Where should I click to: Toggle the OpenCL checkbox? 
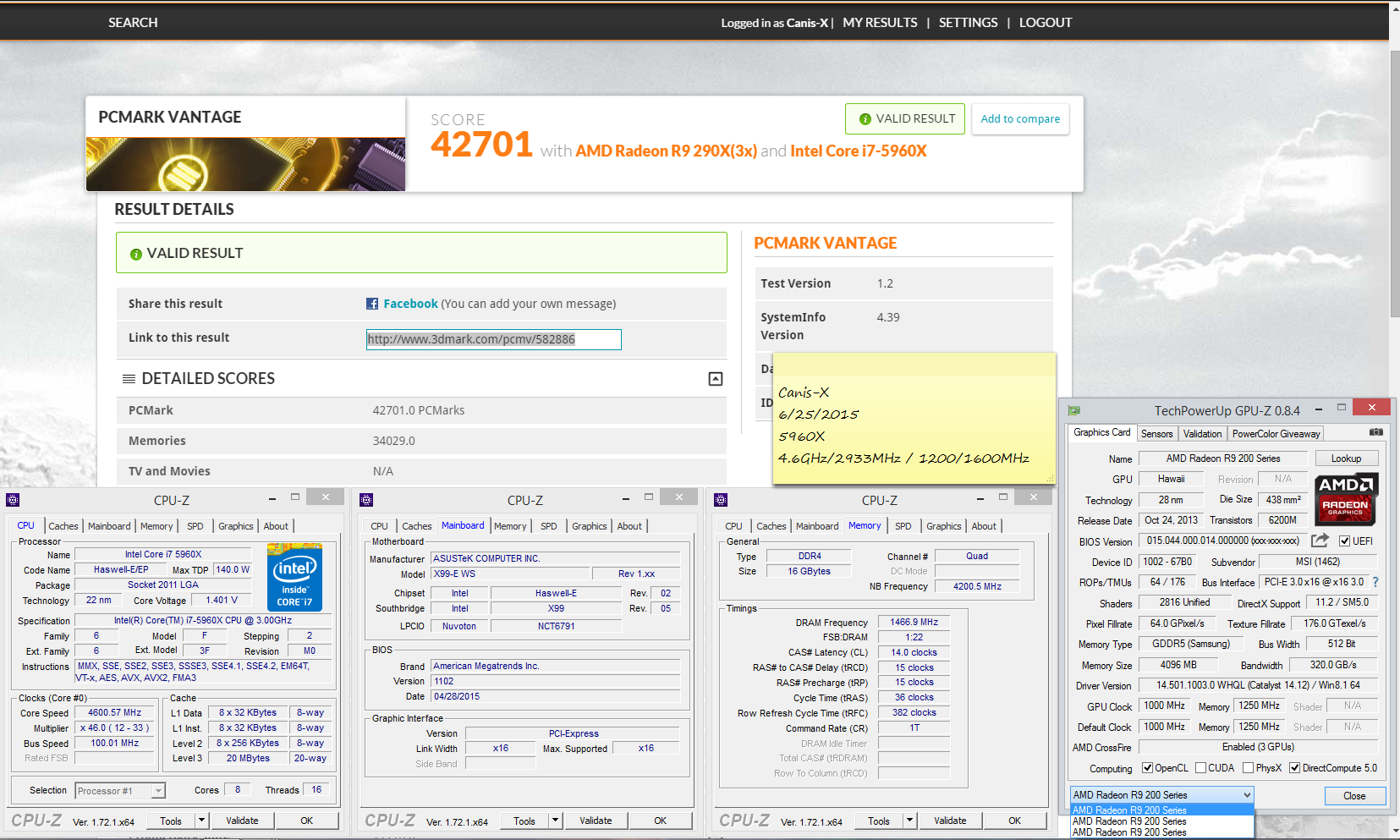click(x=1148, y=768)
